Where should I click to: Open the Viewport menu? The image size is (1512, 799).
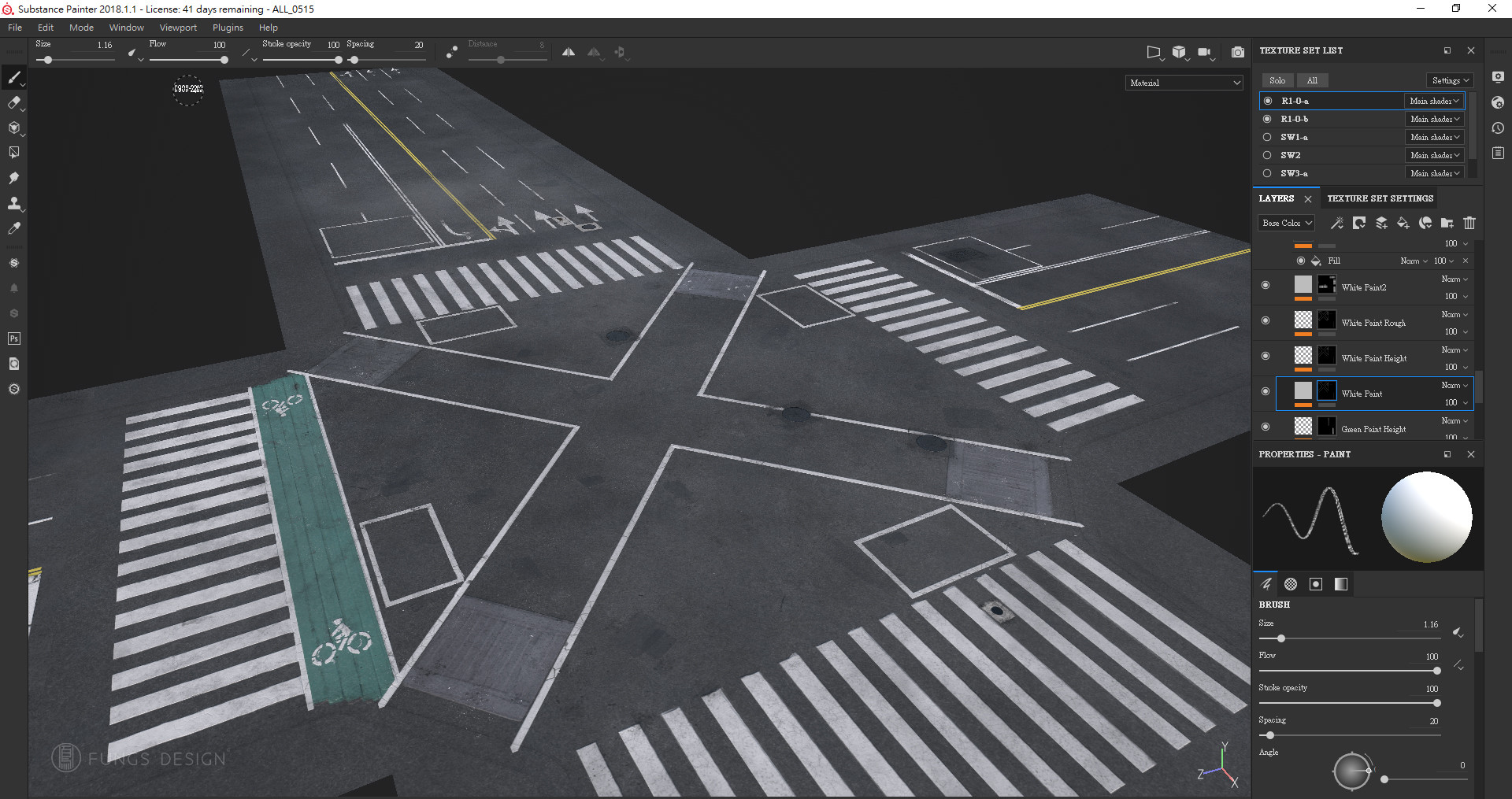[178, 27]
